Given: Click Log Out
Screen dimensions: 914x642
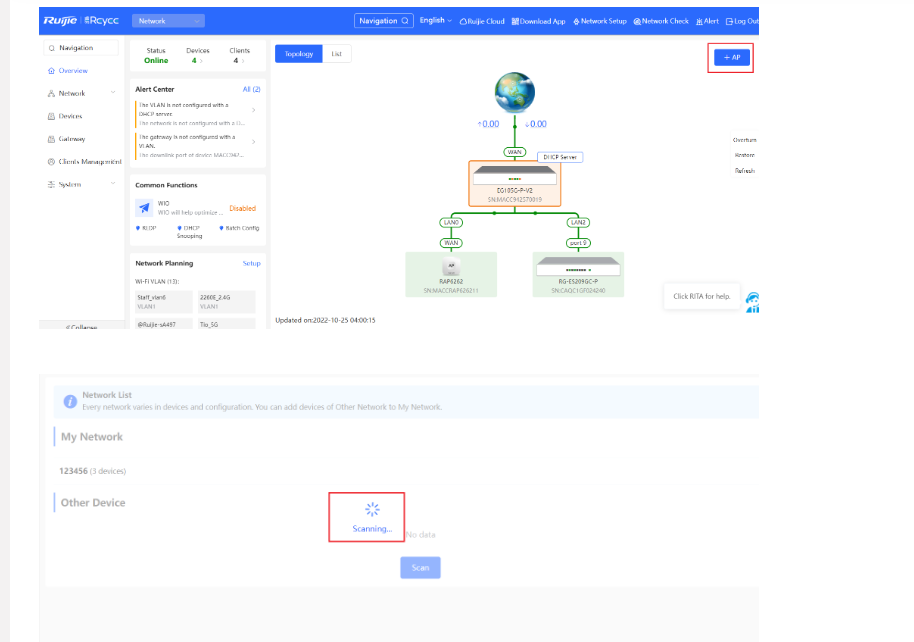Looking at the screenshot, I should point(742,21).
